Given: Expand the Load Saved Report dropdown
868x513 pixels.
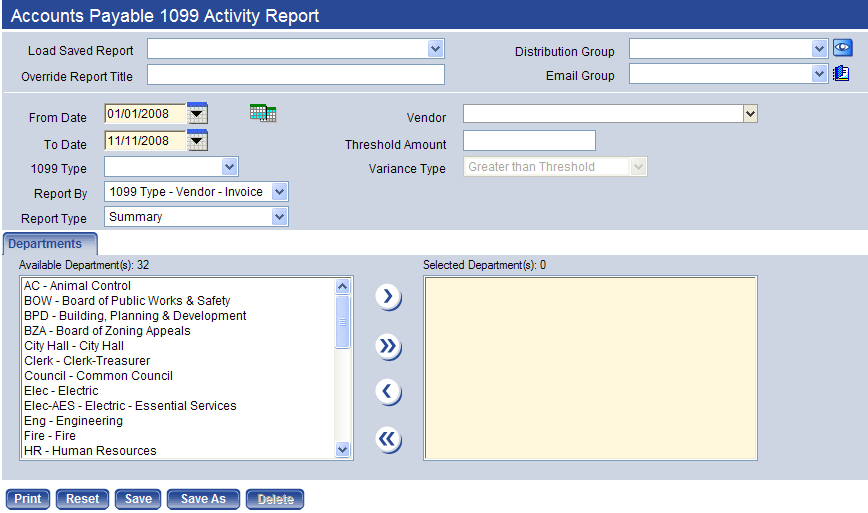Looking at the screenshot, I should pyautogui.click(x=435, y=49).
